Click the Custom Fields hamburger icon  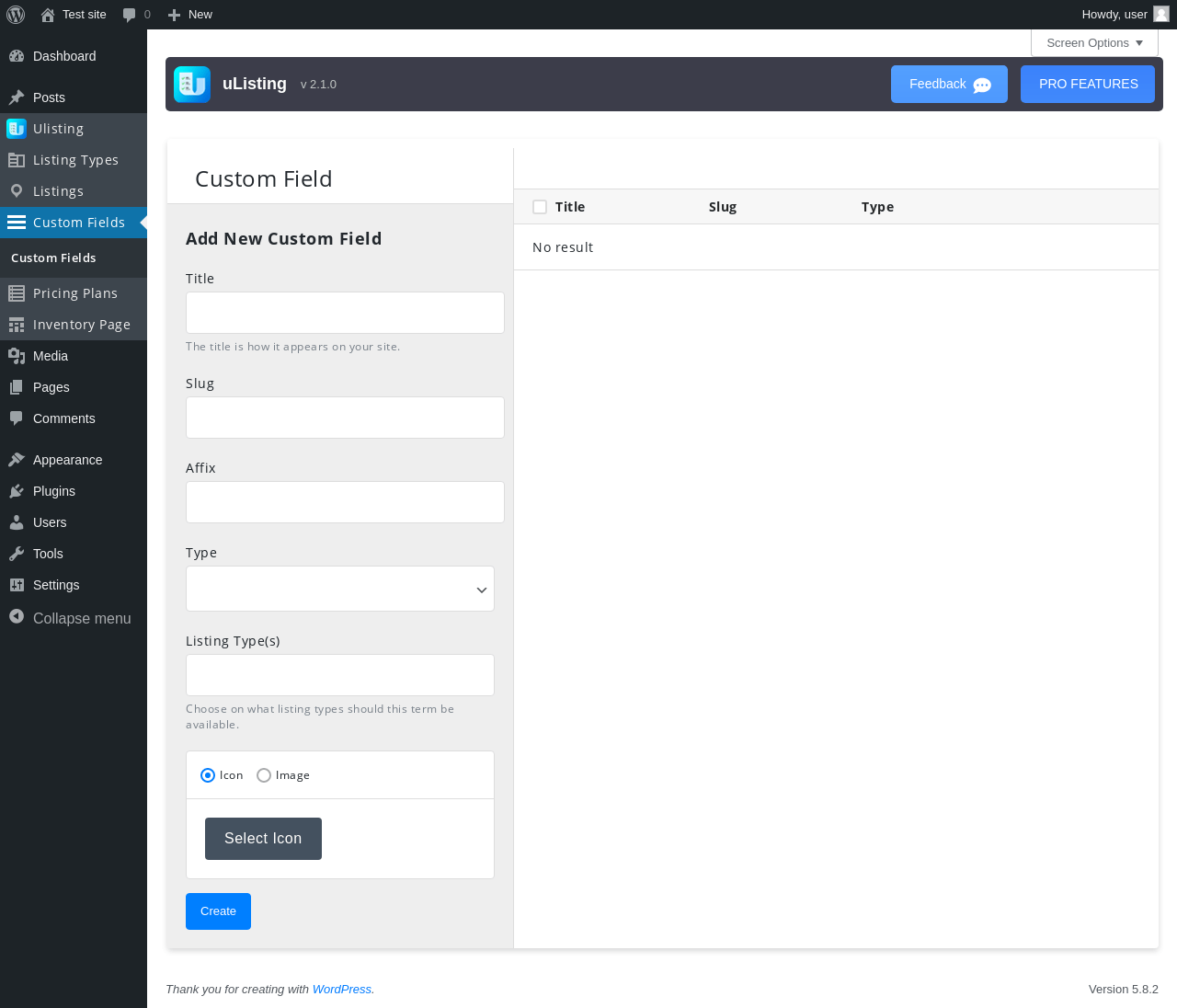point(17,223)
